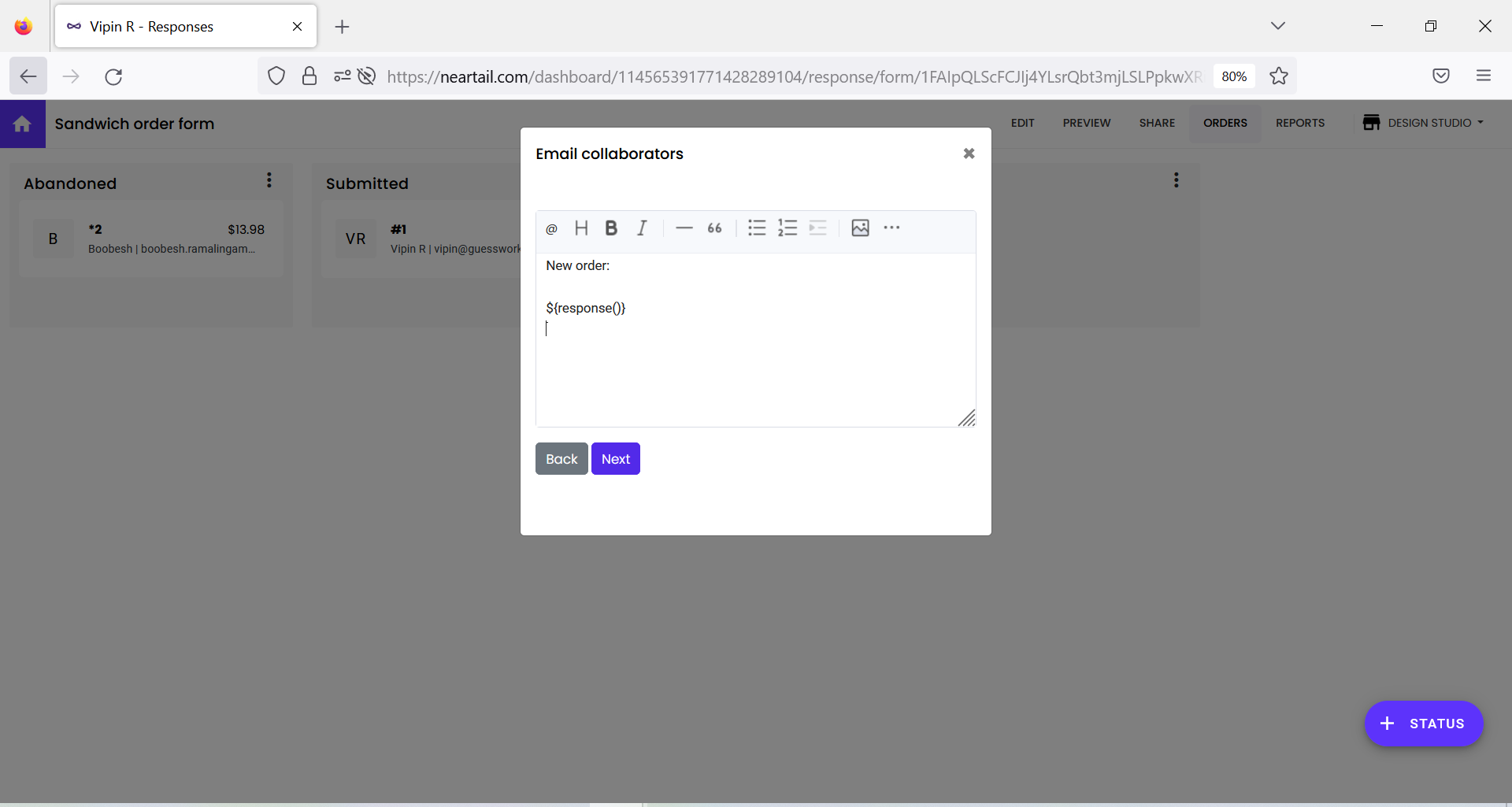1512x807 pixels.
Task: Open more formatting options menu
Action: pyautogui.click(x=892, y=228)
